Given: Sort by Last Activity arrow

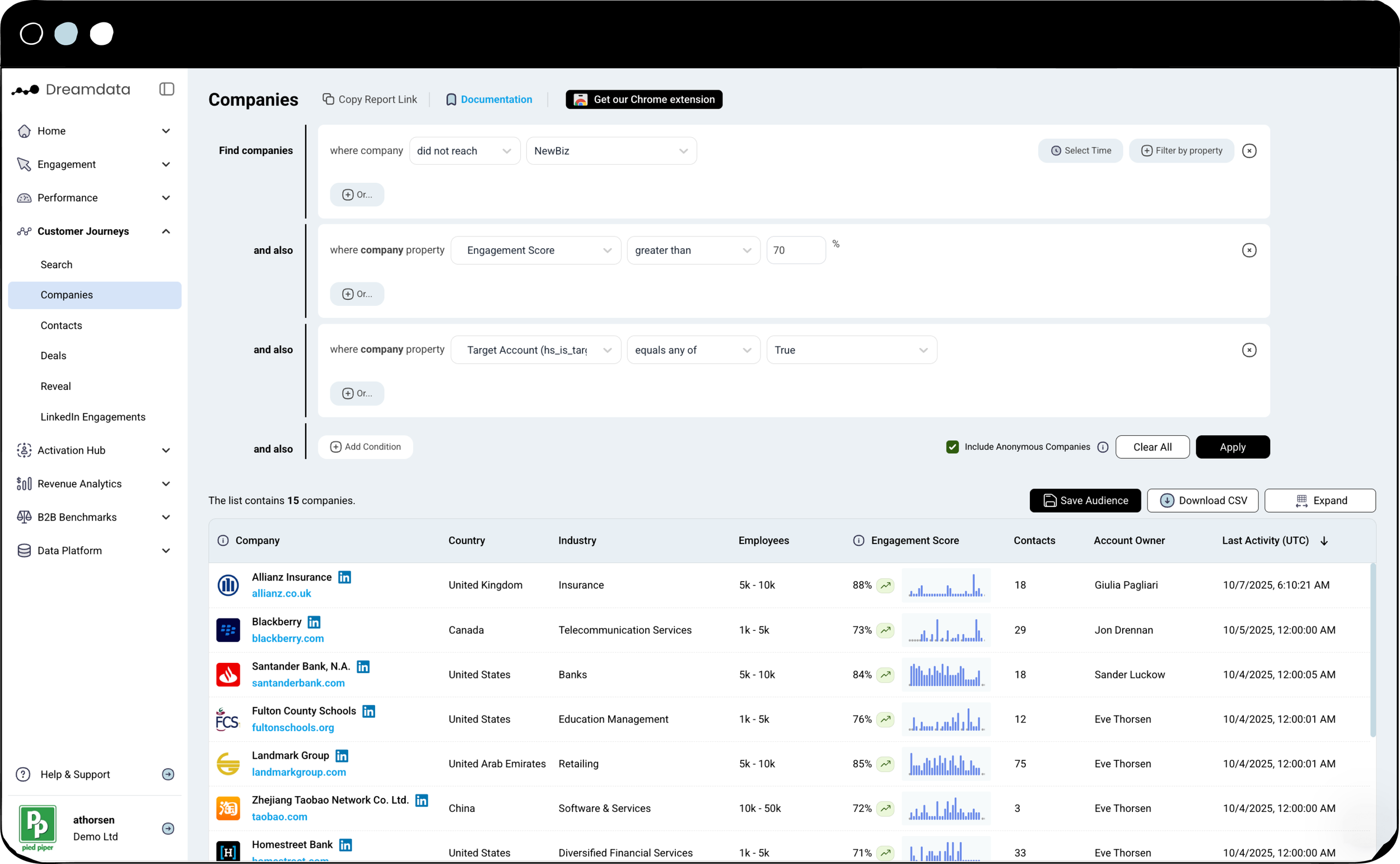Looking at the screenshot, I should click(x=1324, y=541).
